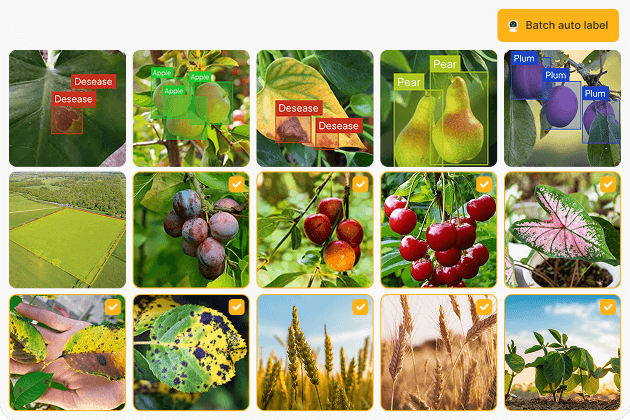This screenshot has height=420, width=630.
Task: Select the tall Pear label tag
Action: tap(445, 64)
